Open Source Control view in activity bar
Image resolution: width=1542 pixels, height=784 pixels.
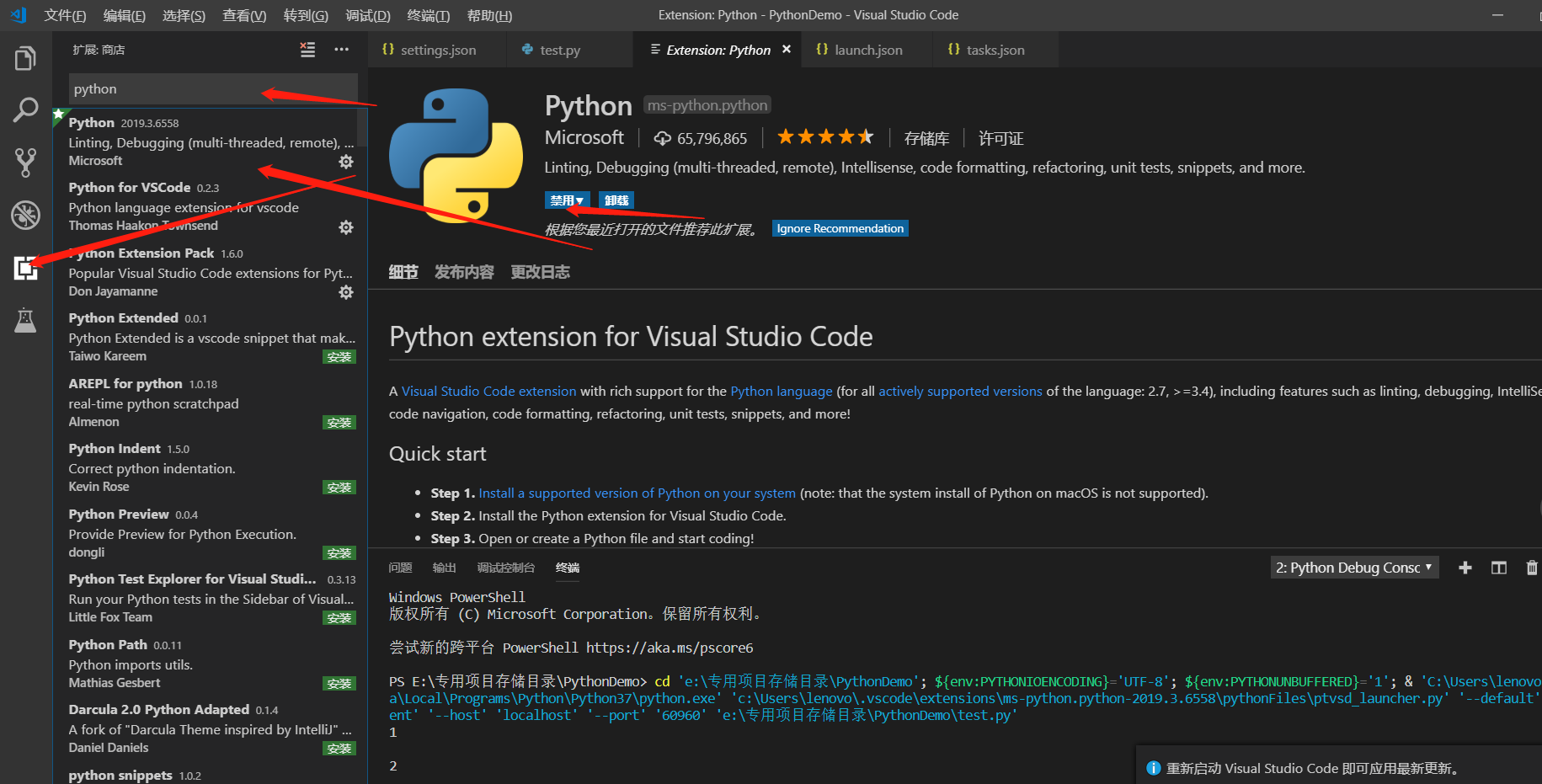25,162
